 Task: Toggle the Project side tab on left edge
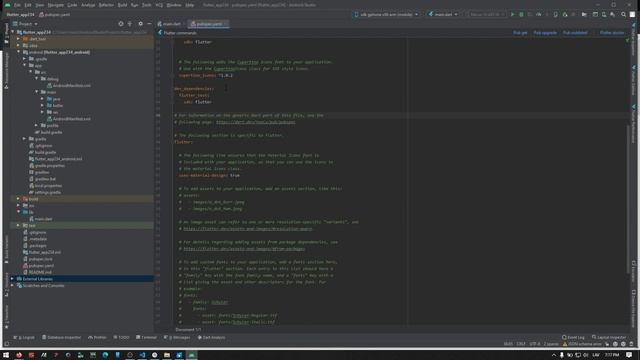(x=7, y=33)
